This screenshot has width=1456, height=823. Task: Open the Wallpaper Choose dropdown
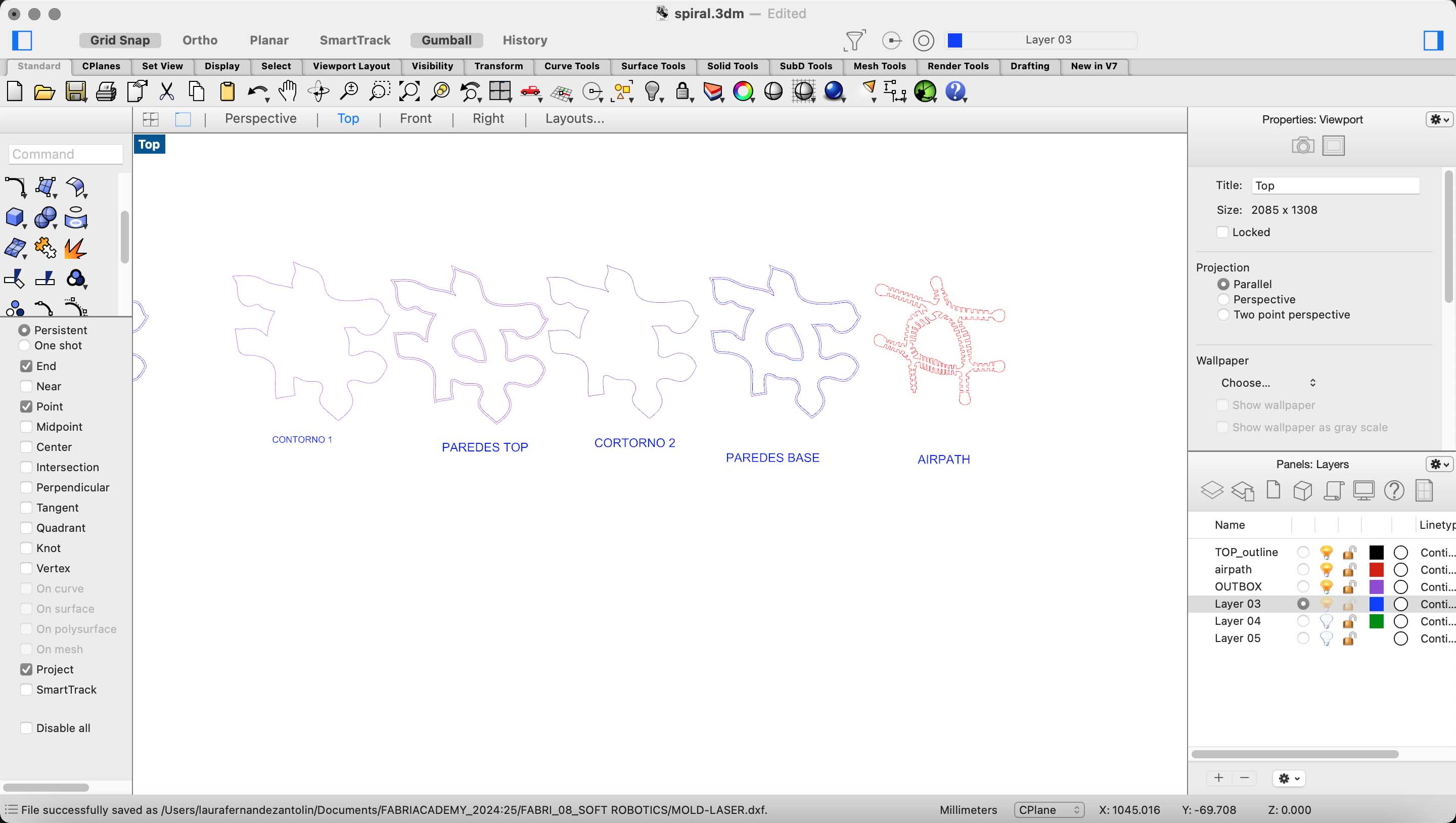click(1268, 383)
